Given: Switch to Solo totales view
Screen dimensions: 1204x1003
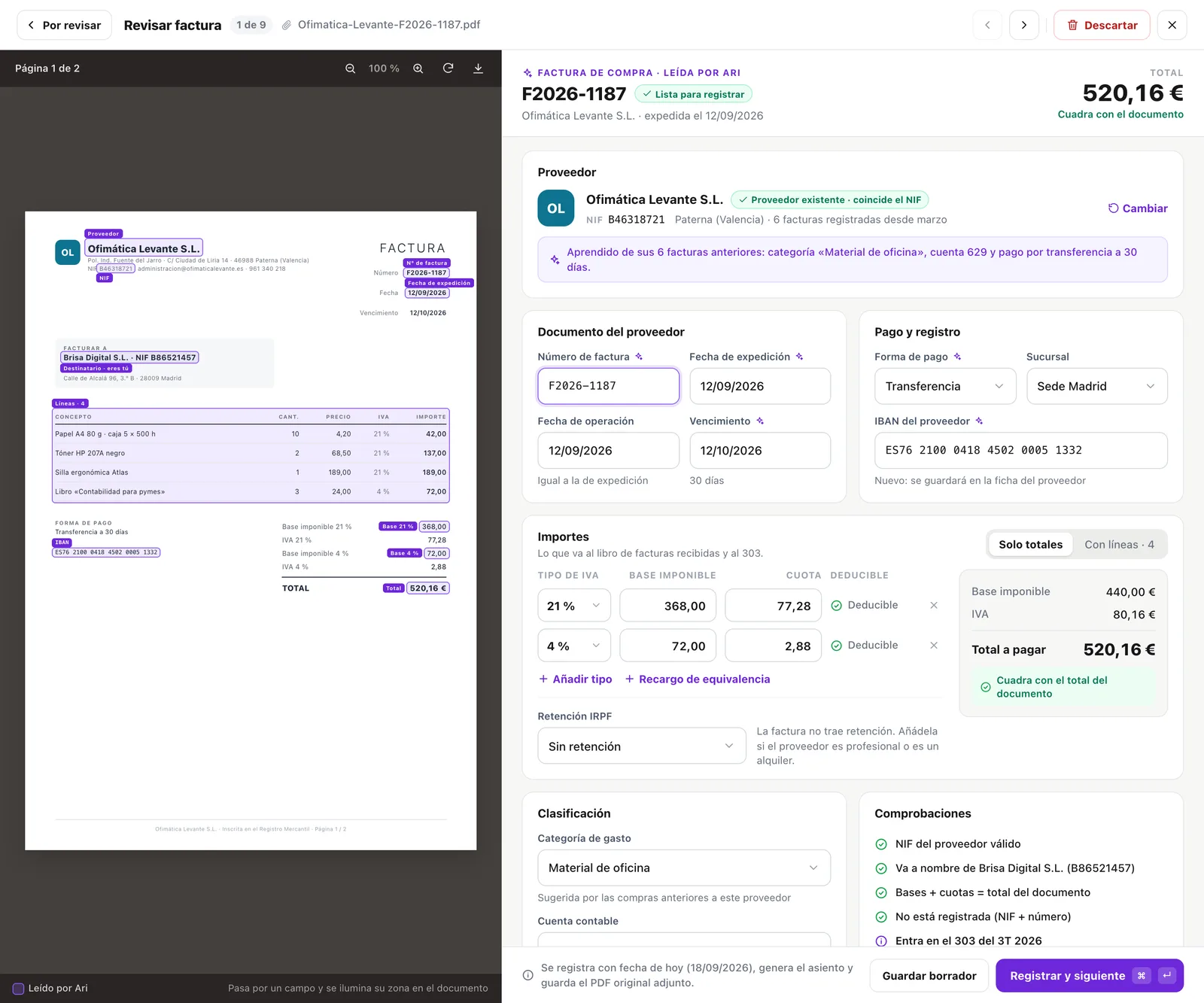Looking at the screenshot, I should 1030,545.
